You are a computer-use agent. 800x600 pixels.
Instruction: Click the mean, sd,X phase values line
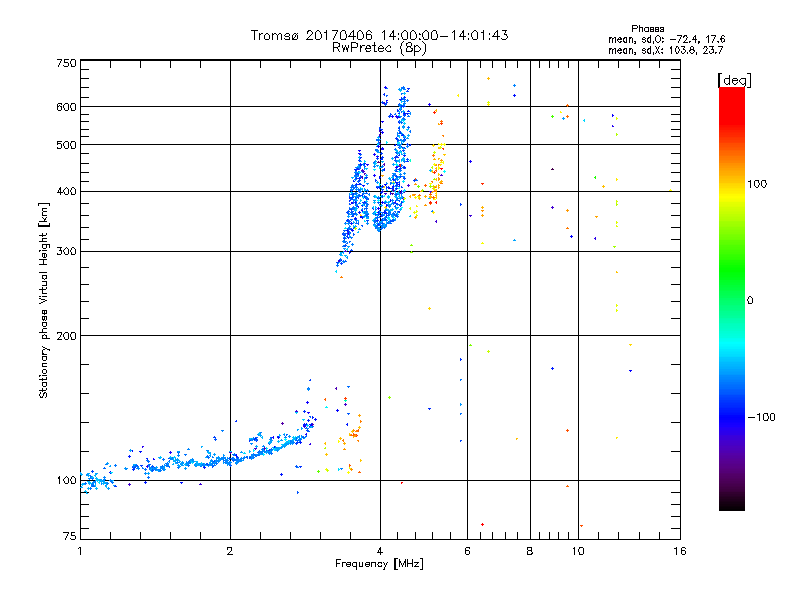coord(665,50)
